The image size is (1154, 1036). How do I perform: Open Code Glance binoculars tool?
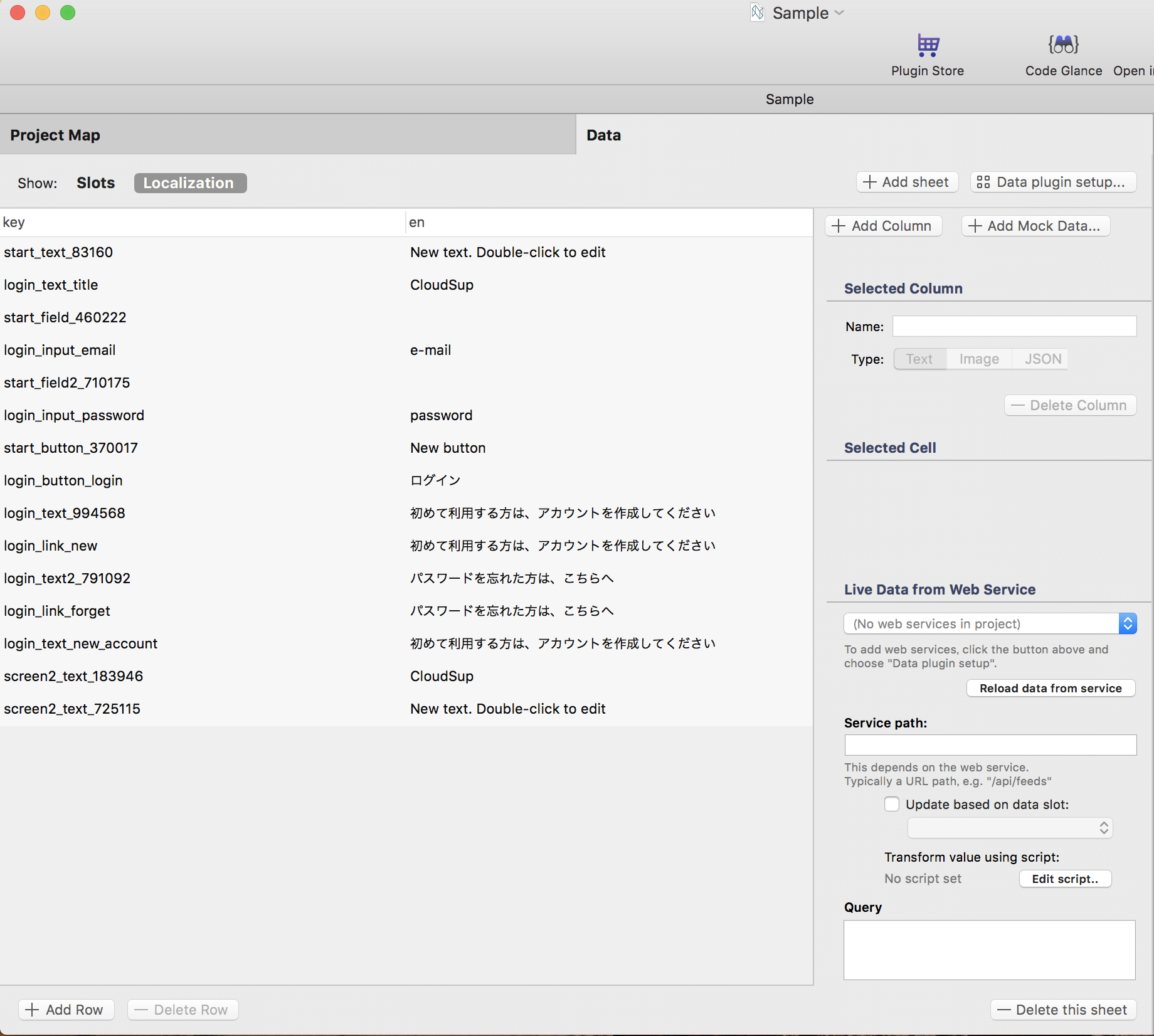coord(1063,55)
